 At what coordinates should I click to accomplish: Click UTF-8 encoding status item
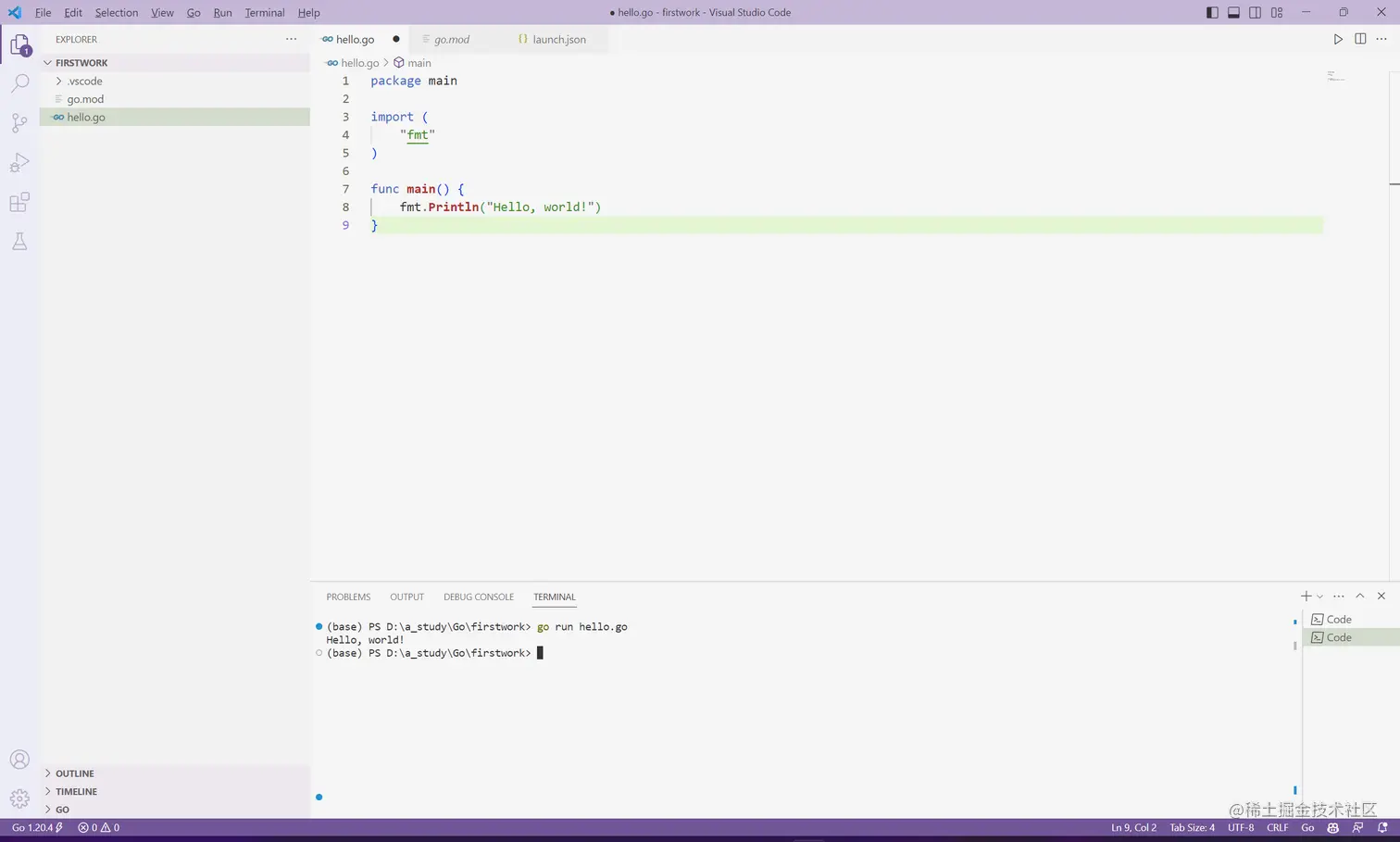tap(1241, 827)
